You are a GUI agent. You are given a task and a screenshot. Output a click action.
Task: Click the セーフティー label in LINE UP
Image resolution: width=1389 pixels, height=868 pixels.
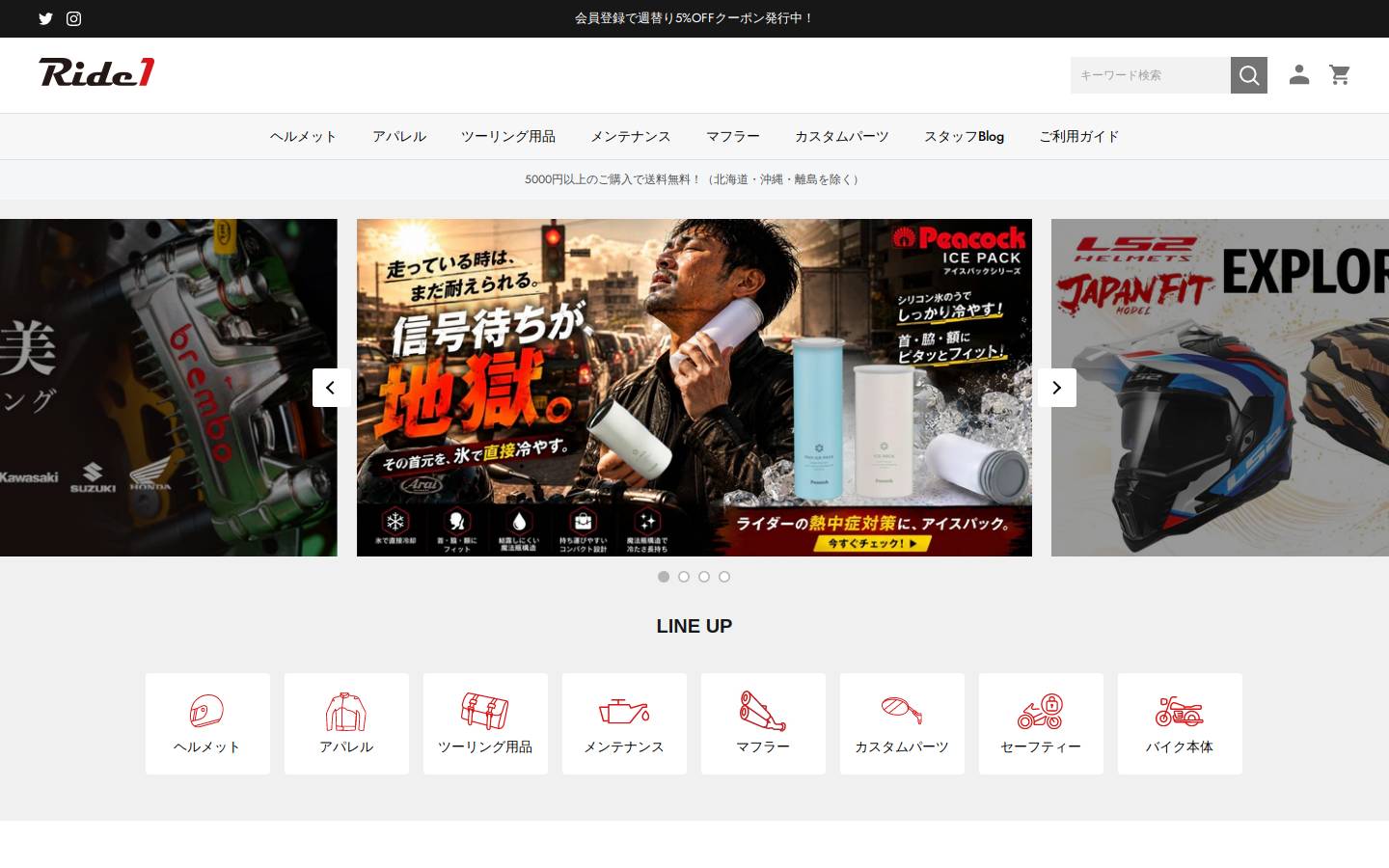(x=1040, y=747)
